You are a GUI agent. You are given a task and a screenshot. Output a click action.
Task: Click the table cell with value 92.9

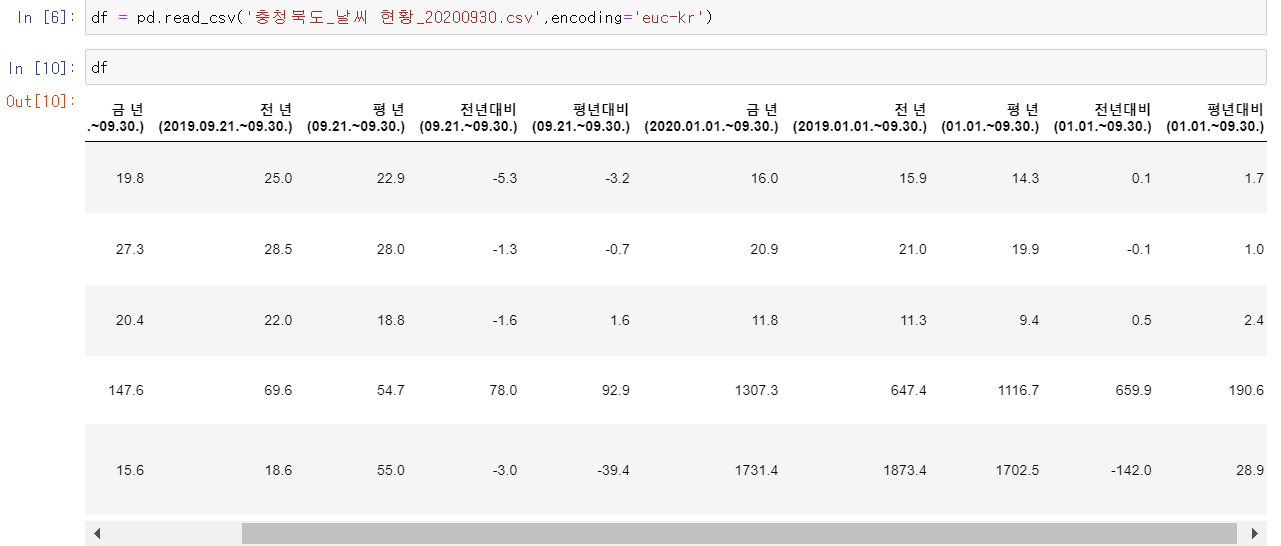coord(615,390)
